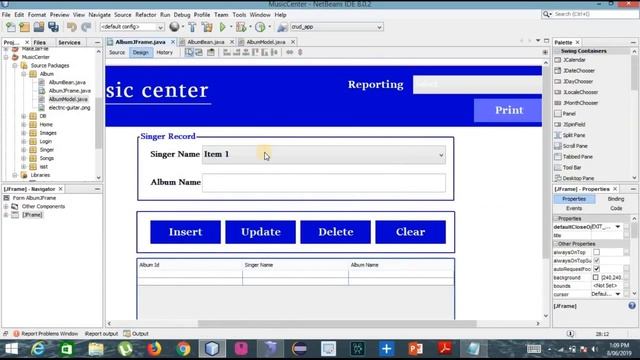The width and height of the screenshot is (640, 360).
Task: Click the New Project toolbar icon
Action: [x=24, y=27]
